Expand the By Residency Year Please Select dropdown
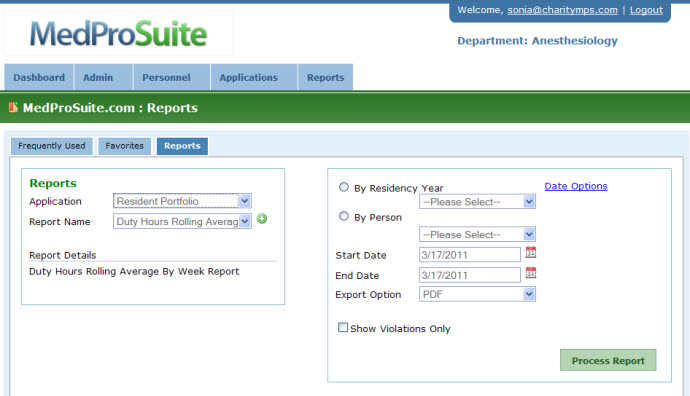690x396 pixels. [477, 202]
